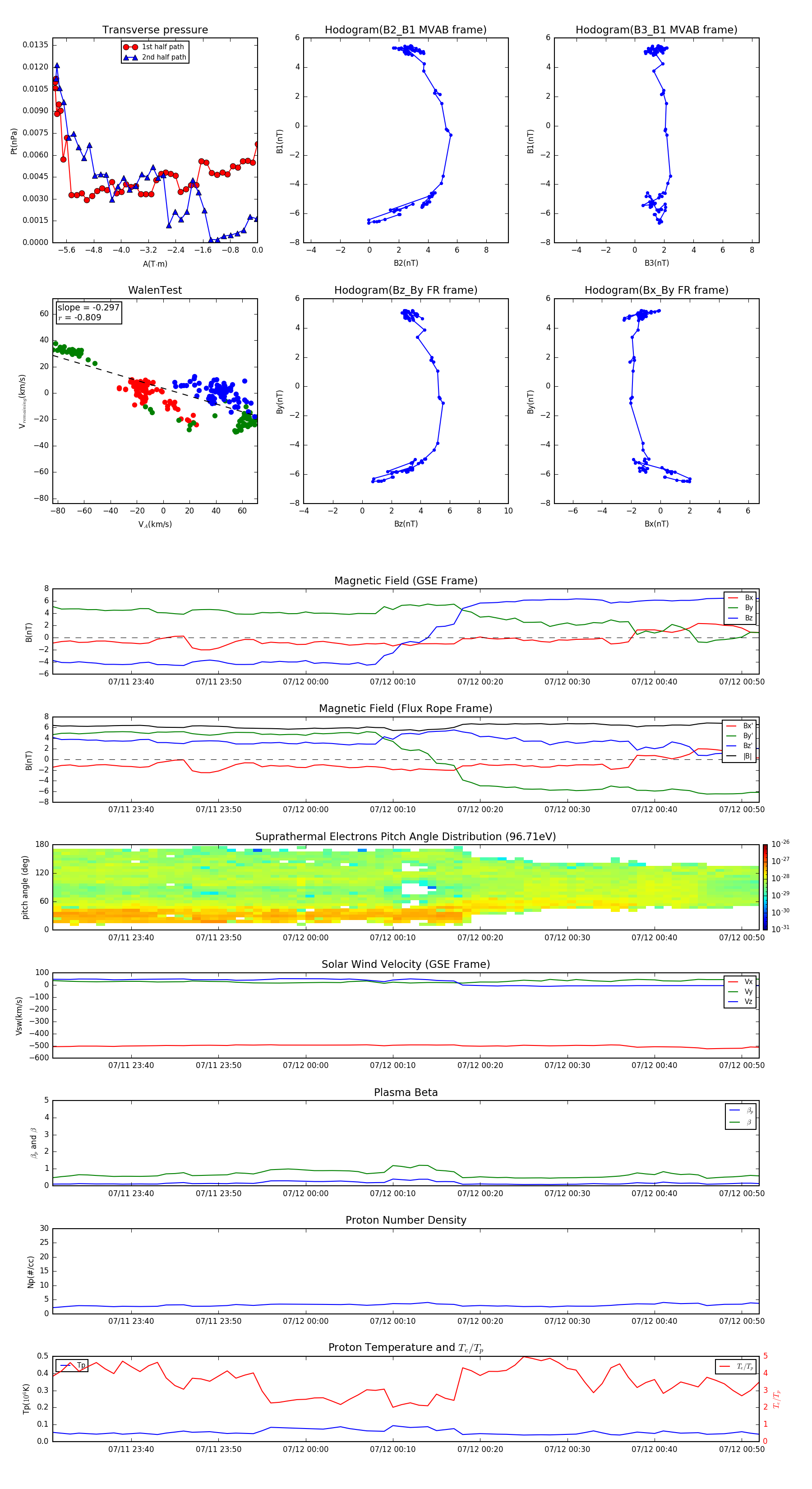The image size is (812, 1489).
Task: Click the Bx legend entry in GSE panel
Action: pos(740,598)
